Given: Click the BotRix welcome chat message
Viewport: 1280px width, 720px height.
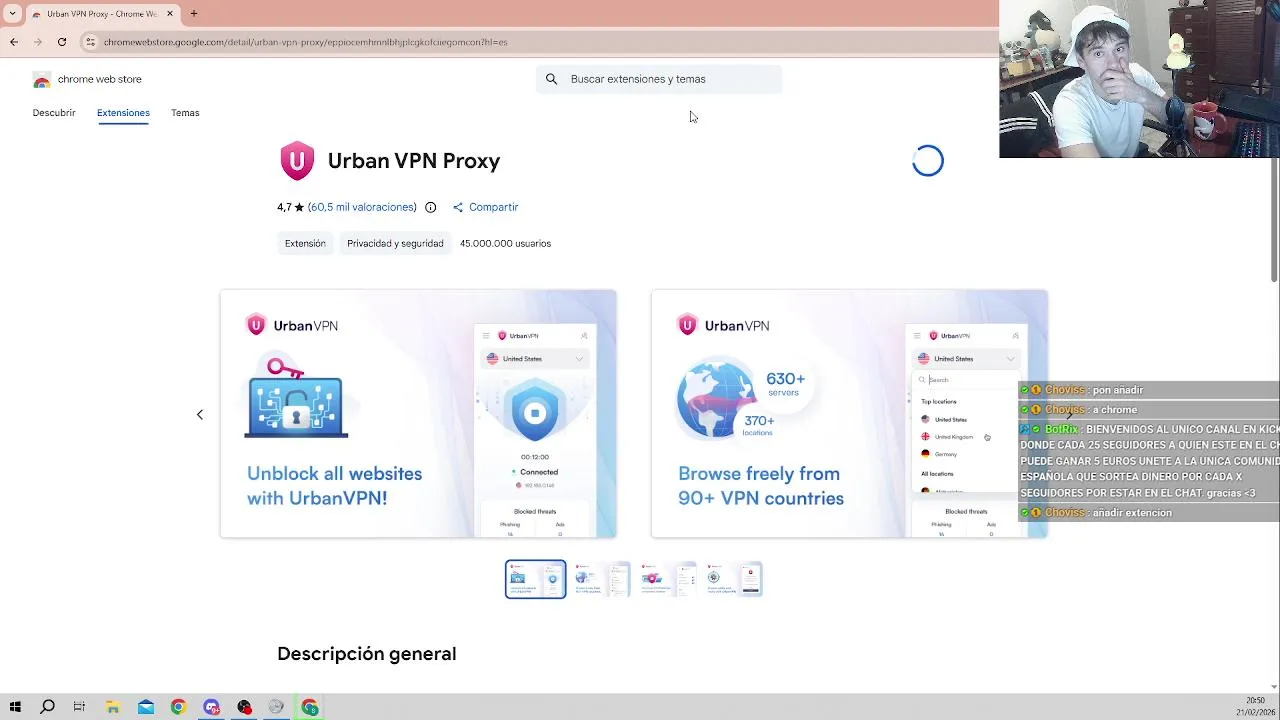Looking at the screenshot, I should (x=1149, y=461).
